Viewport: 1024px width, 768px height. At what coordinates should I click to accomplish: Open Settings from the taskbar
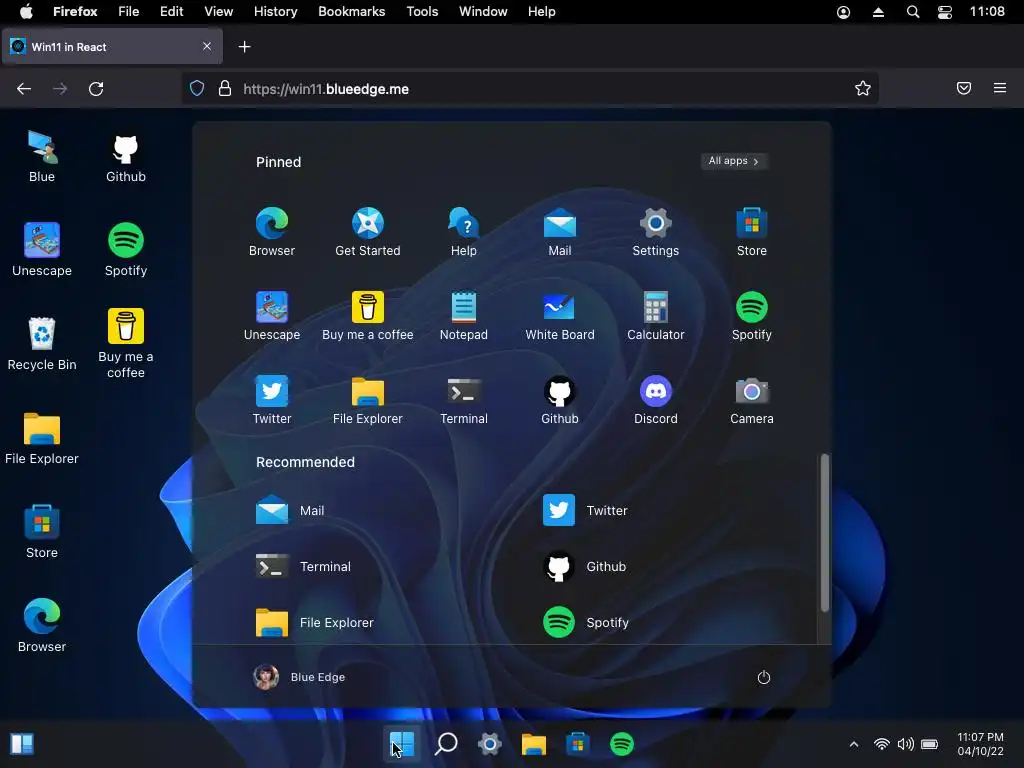pos(490,744)
